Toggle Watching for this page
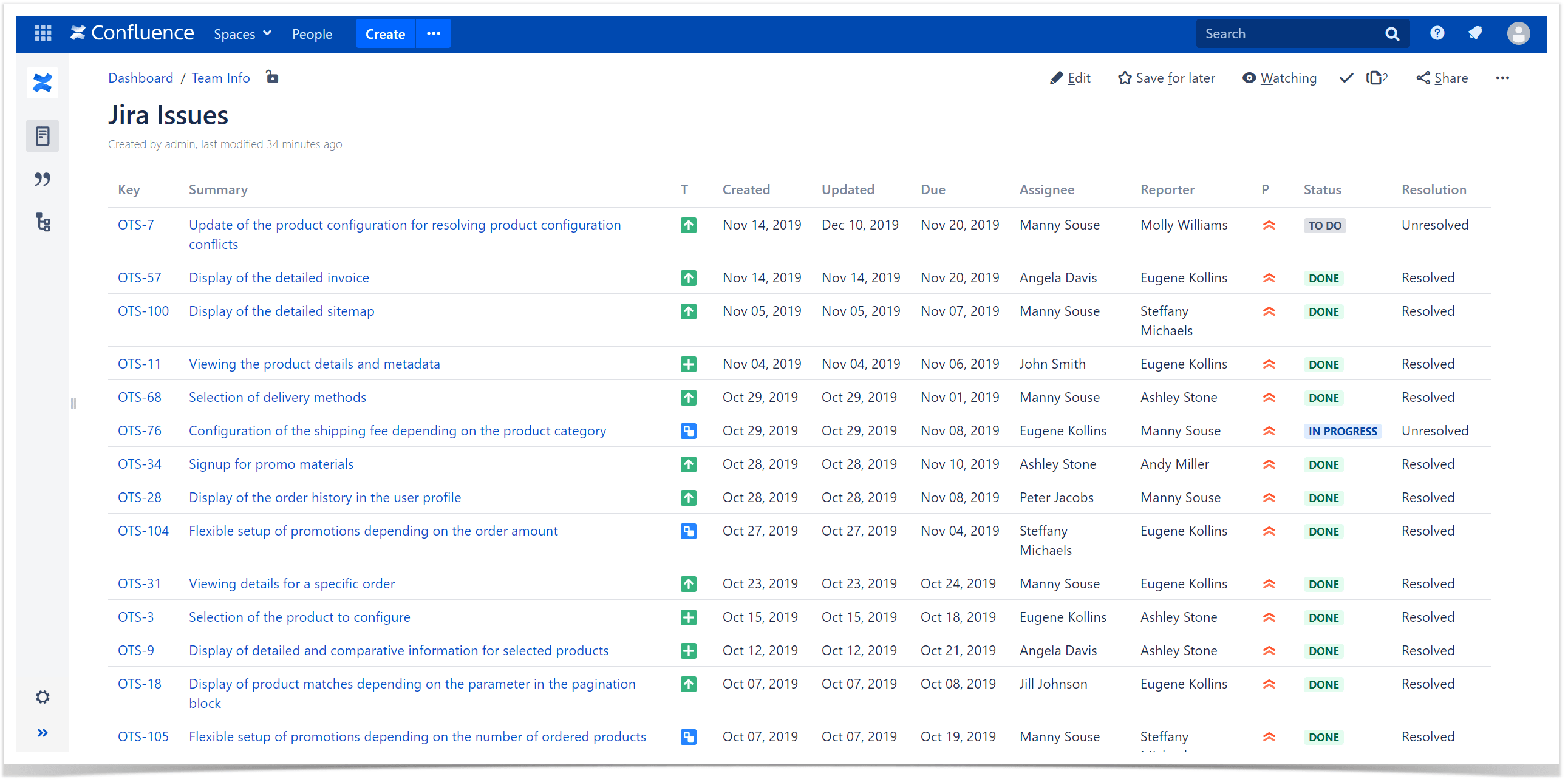Screen dimensions: 1568x782 point(1280,78)
